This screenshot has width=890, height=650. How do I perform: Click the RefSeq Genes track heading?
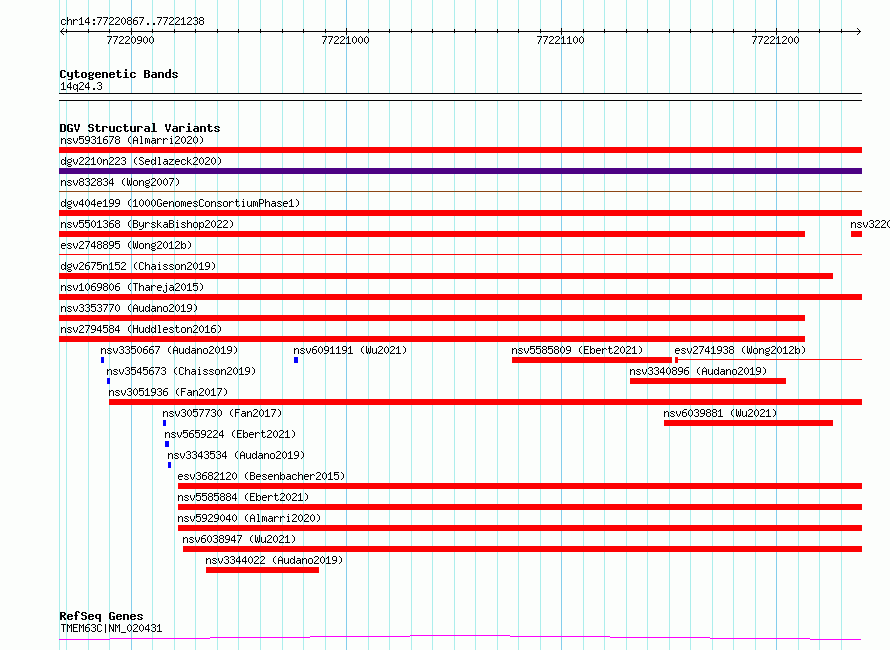tap(101, 616)
